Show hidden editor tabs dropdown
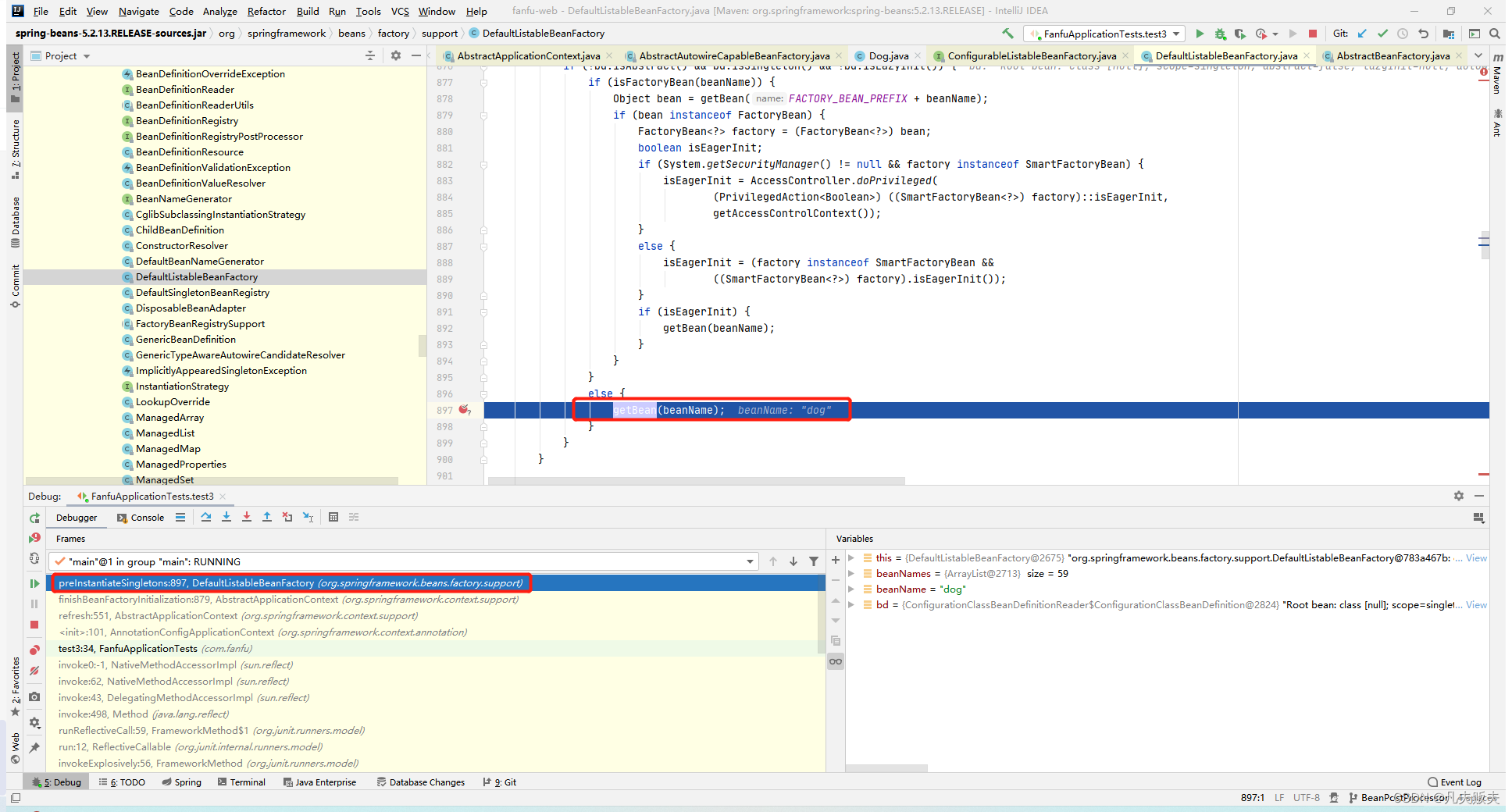Image resolution: width=1512 pixels, height=812 pixels. 1478,55
